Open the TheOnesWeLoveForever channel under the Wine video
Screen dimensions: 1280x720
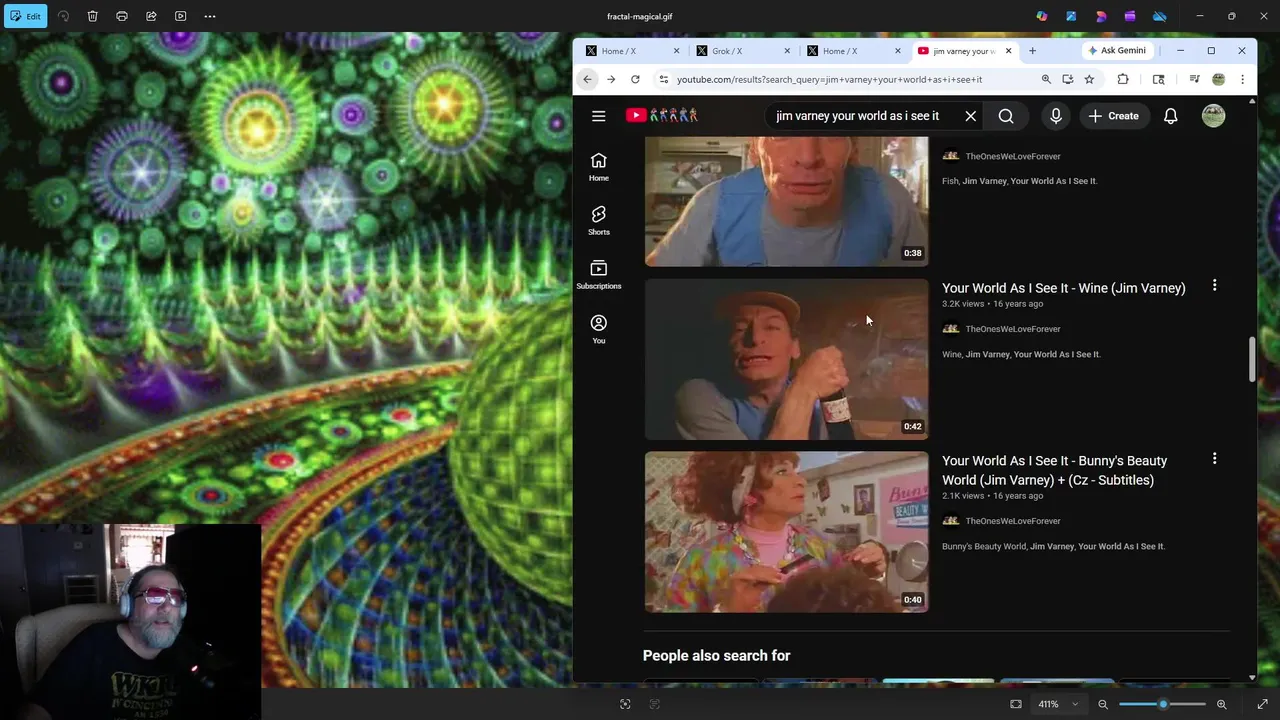click(1012, 329)
